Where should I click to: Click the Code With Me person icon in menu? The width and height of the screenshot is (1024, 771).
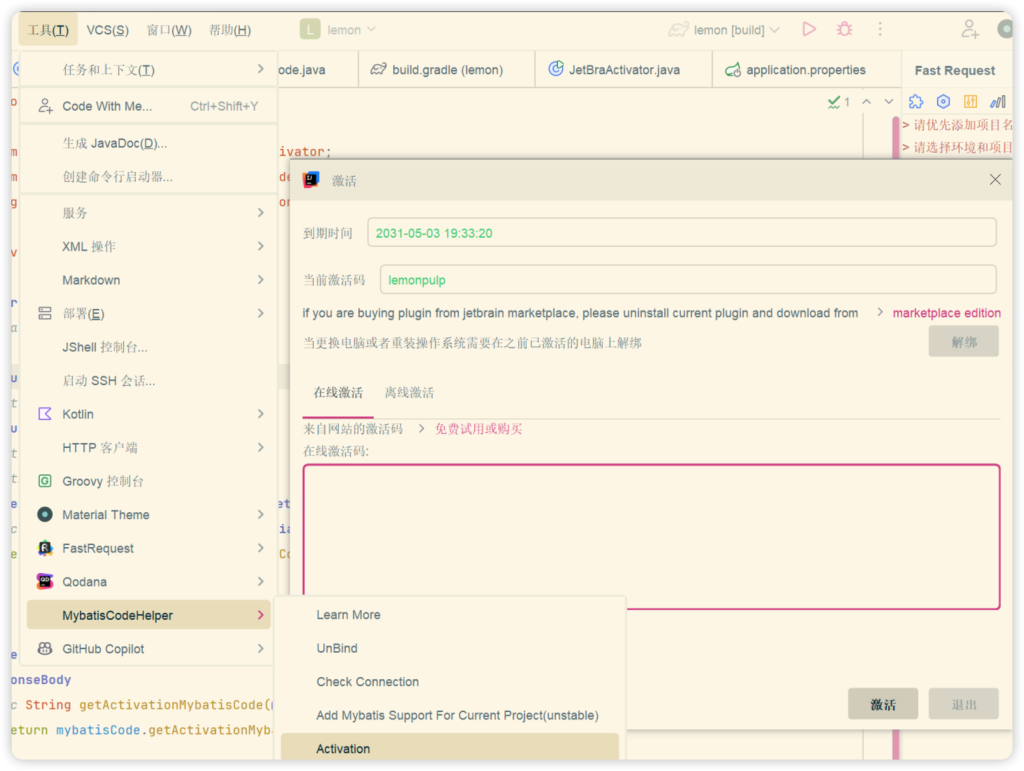[x=44, y=106]
